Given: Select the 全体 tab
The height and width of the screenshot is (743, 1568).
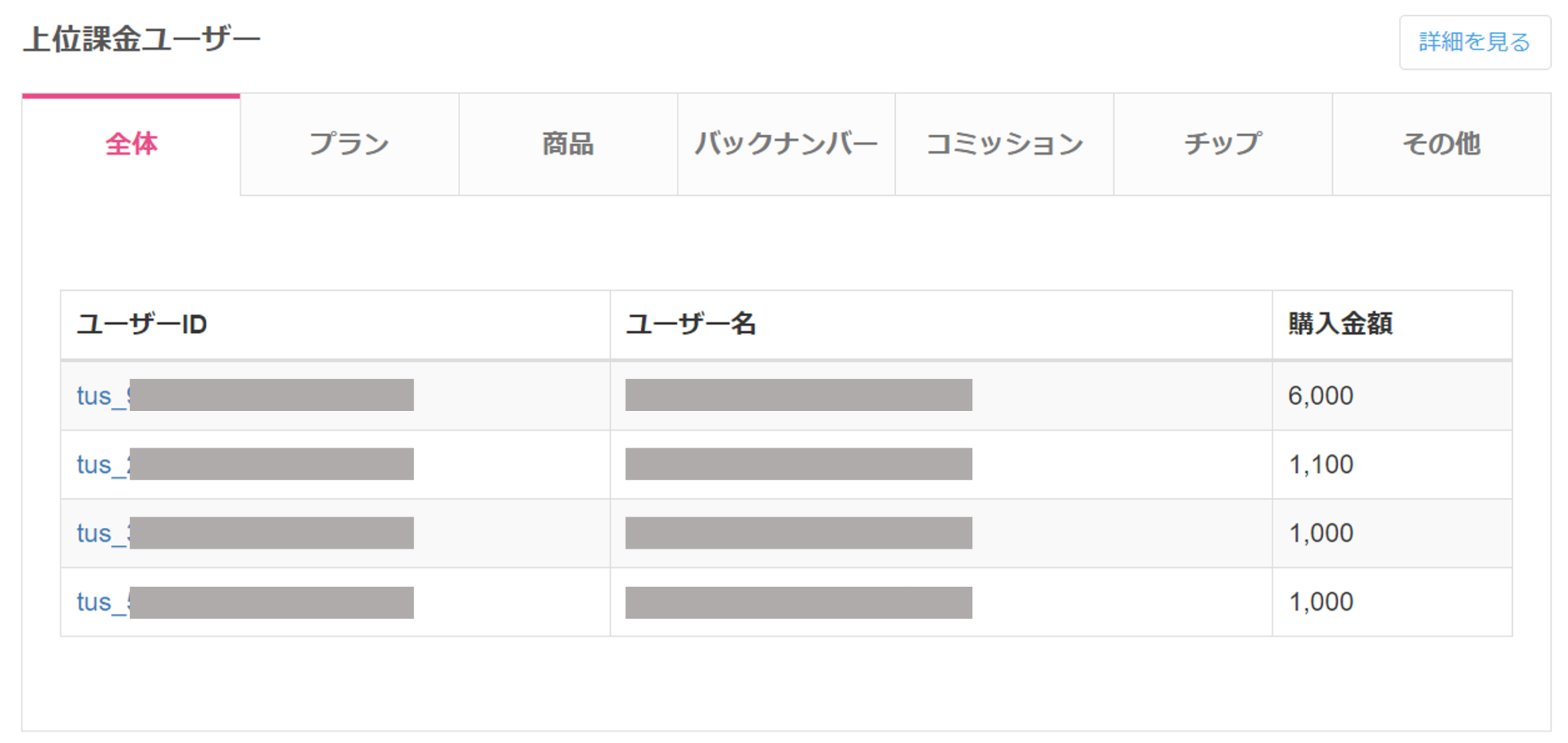Looking at the screenshot, I should [131, 145].
